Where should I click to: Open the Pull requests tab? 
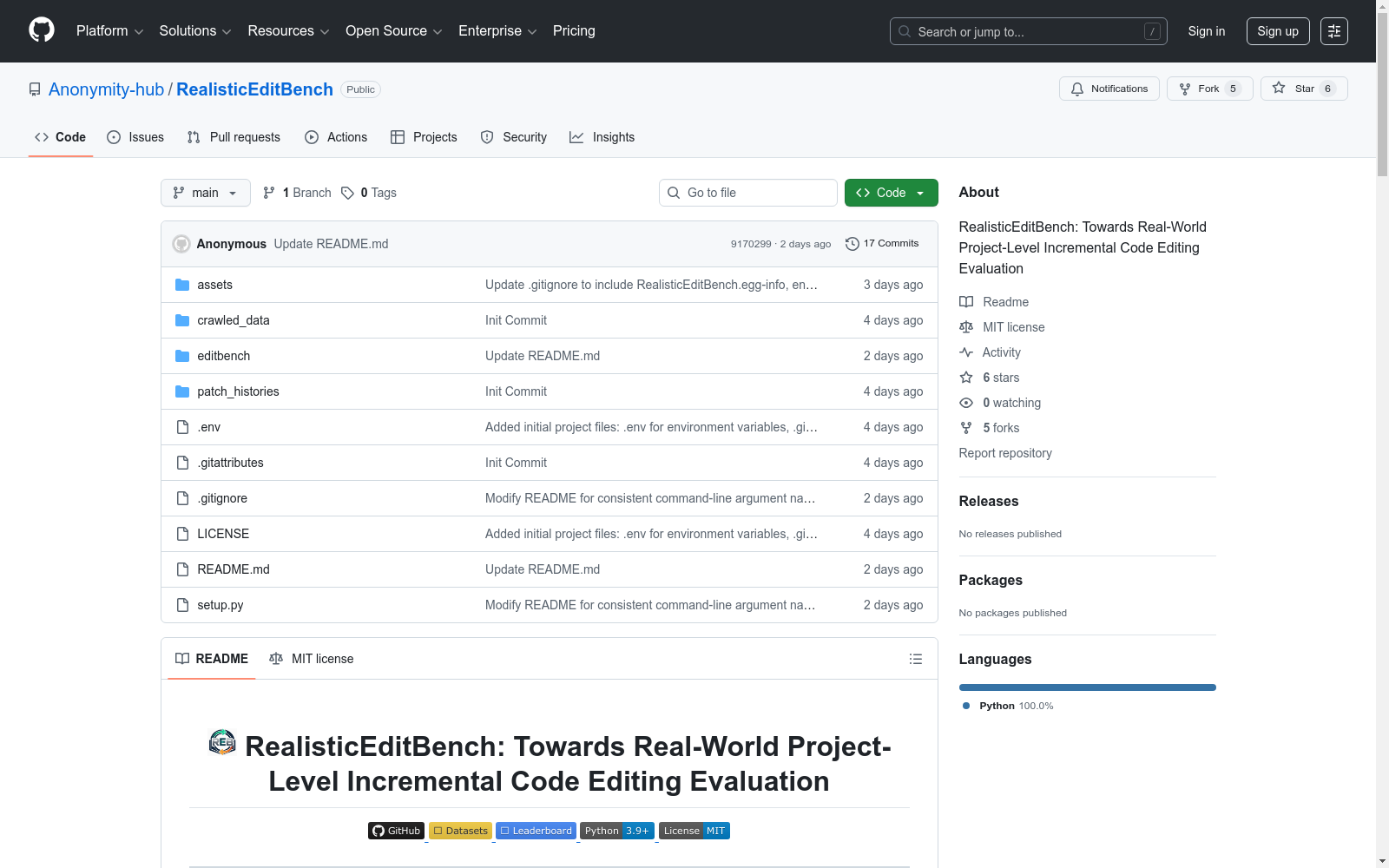[x=234, y=137]
